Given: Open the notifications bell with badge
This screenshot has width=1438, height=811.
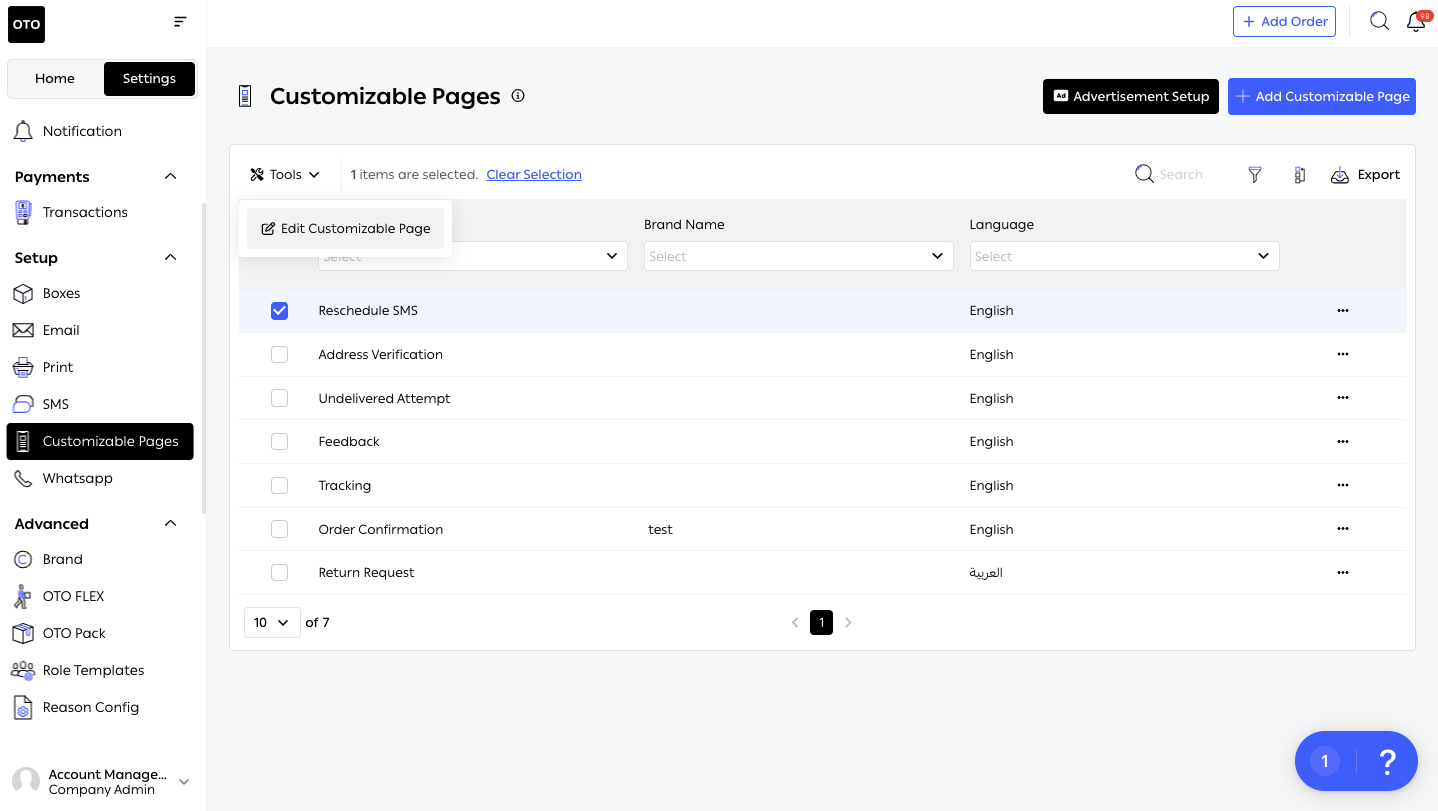Looking at the screenshot, I should click(1417, 21).
